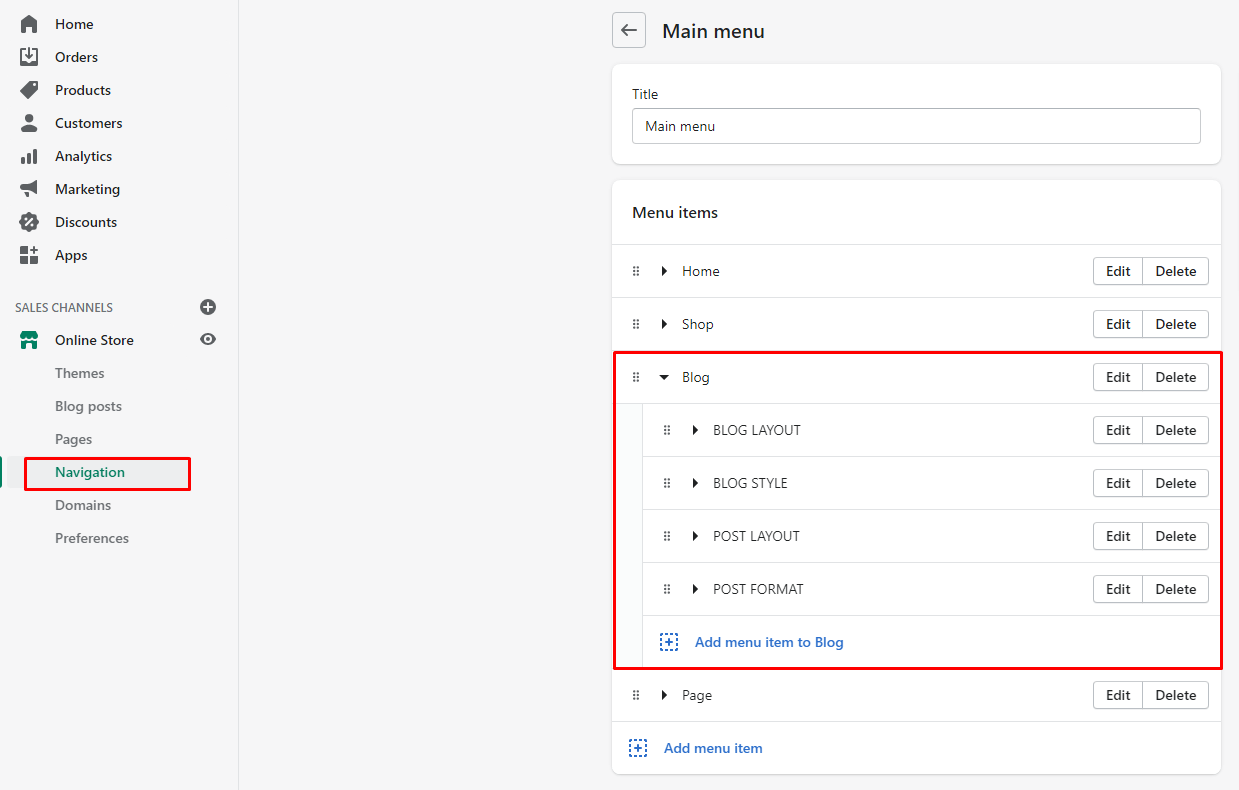Expand the BLOG LAYOUT submenu
The width and height of the screenshot is (1239, 790).
click(695, 430)
